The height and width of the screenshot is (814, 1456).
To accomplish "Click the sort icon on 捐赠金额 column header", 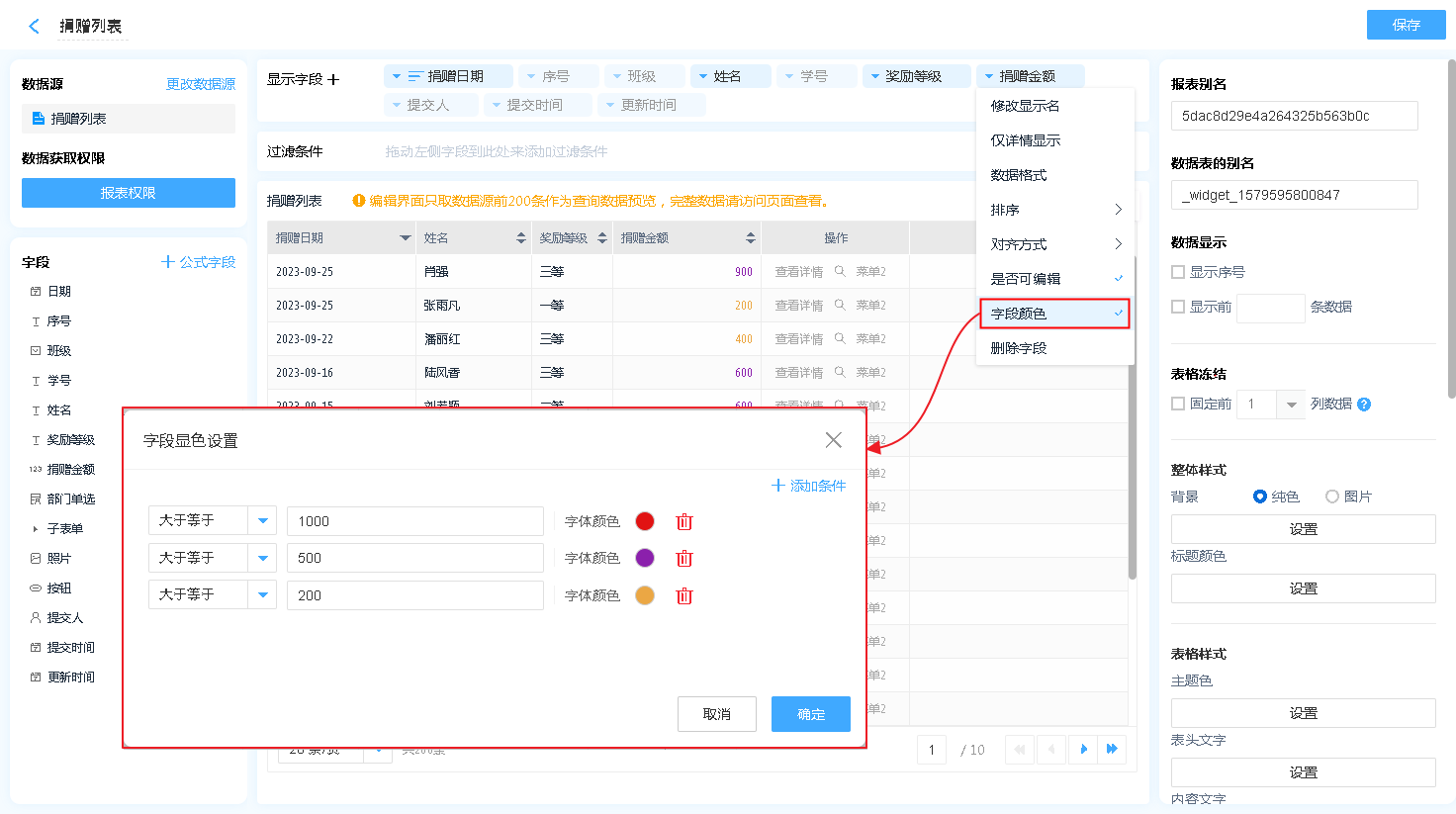I will coord(751,238).
